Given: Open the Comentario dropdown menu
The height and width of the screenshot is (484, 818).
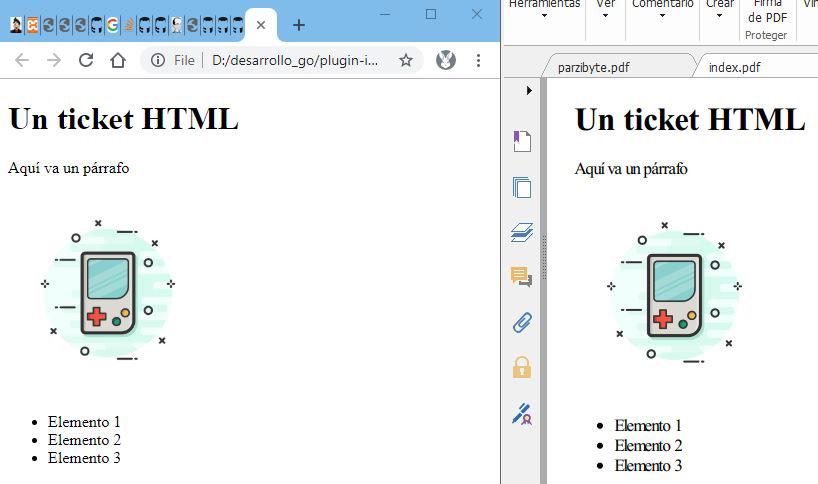Looking at the screenshot, I should (x=662, y=10).
